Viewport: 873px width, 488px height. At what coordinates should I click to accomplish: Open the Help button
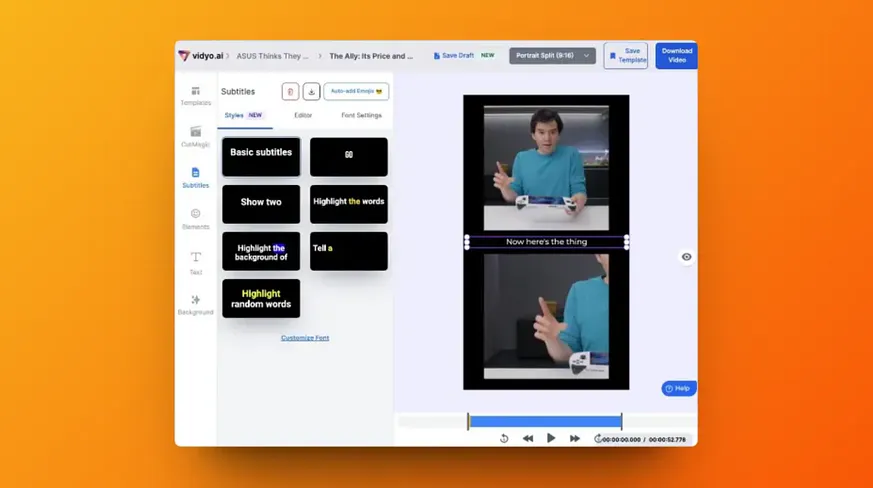pyautogui.click(x=679, y=388)
